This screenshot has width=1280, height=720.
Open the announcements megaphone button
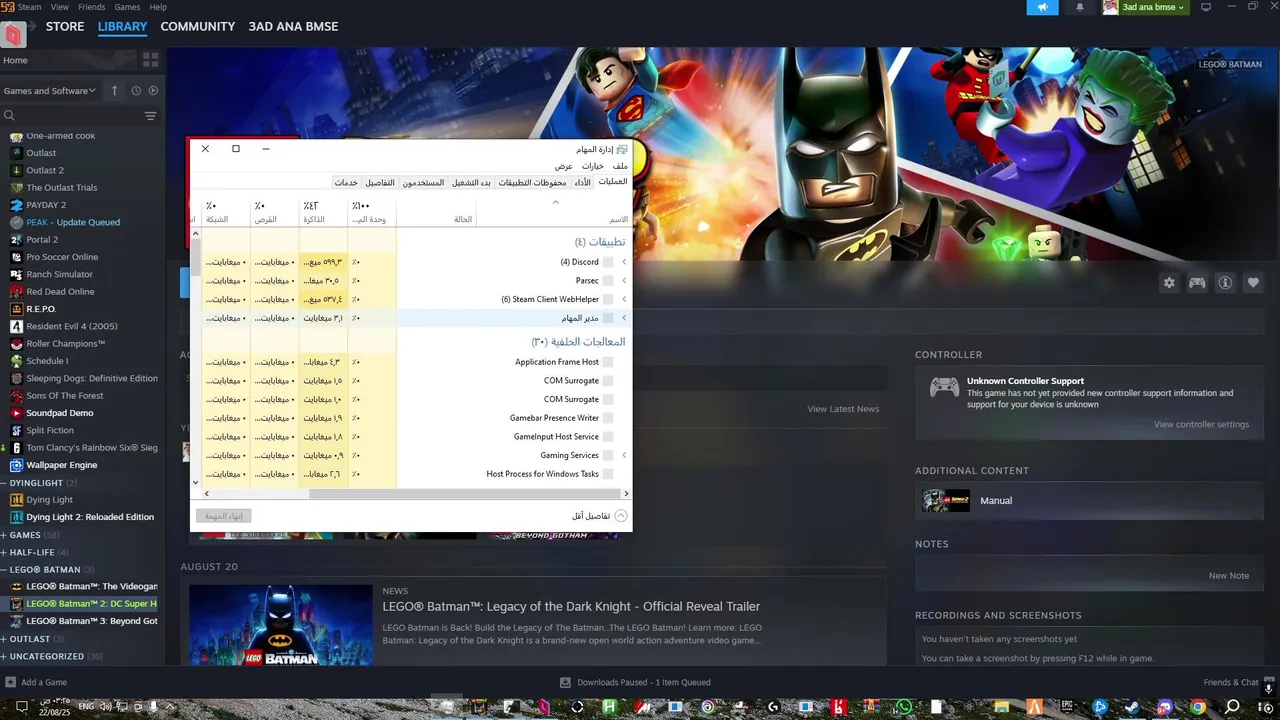(1042, 7)
